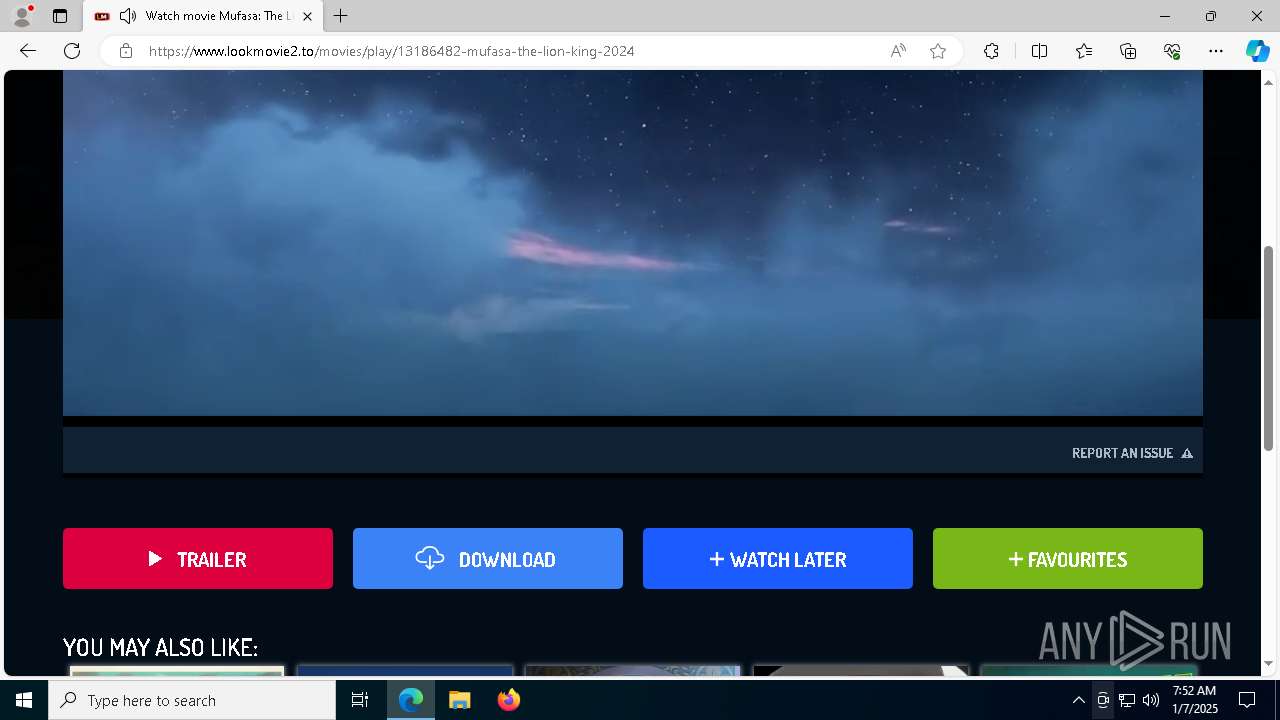Viewport: 1280px width, 720px height.
Task: Open Copilot sidebar
Action: [1257, 51]
